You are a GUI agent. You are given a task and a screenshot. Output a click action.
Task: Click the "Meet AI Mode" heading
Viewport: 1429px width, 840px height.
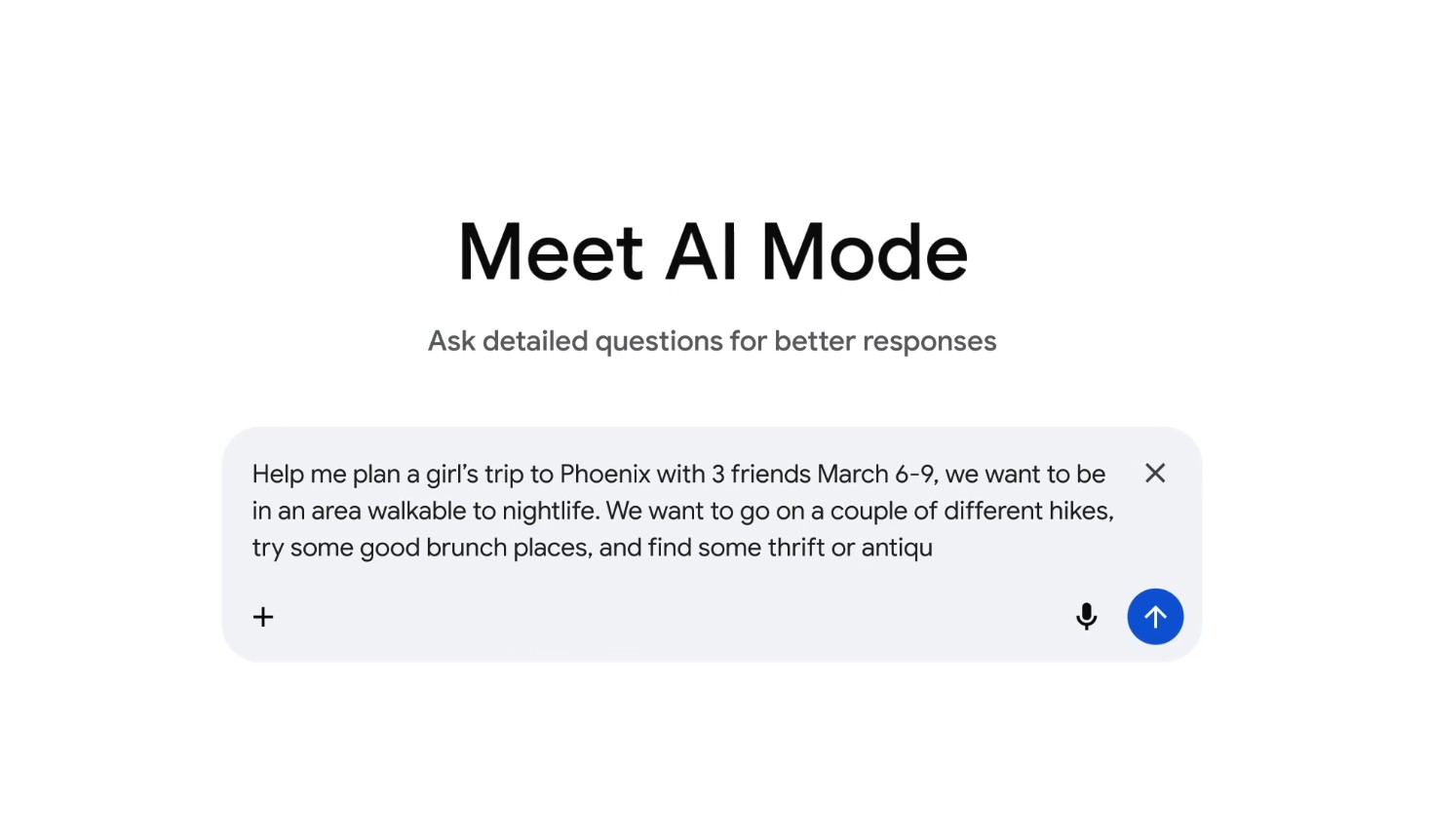click(x=713, y=252)
